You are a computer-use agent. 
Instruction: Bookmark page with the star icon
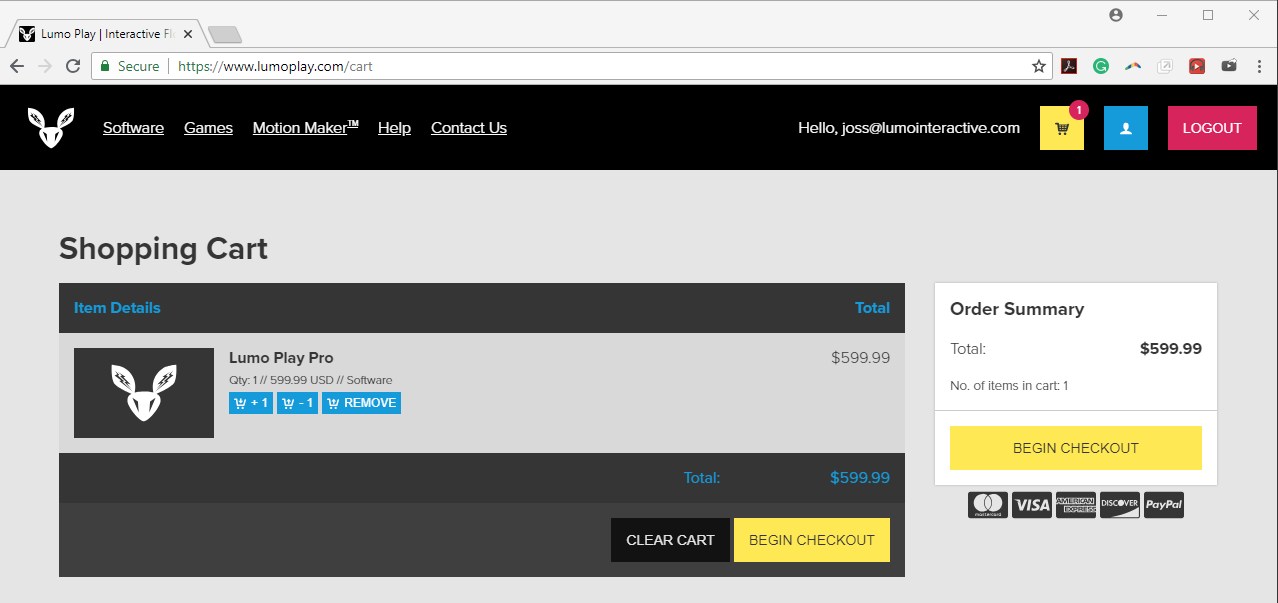click(1039, 66)
